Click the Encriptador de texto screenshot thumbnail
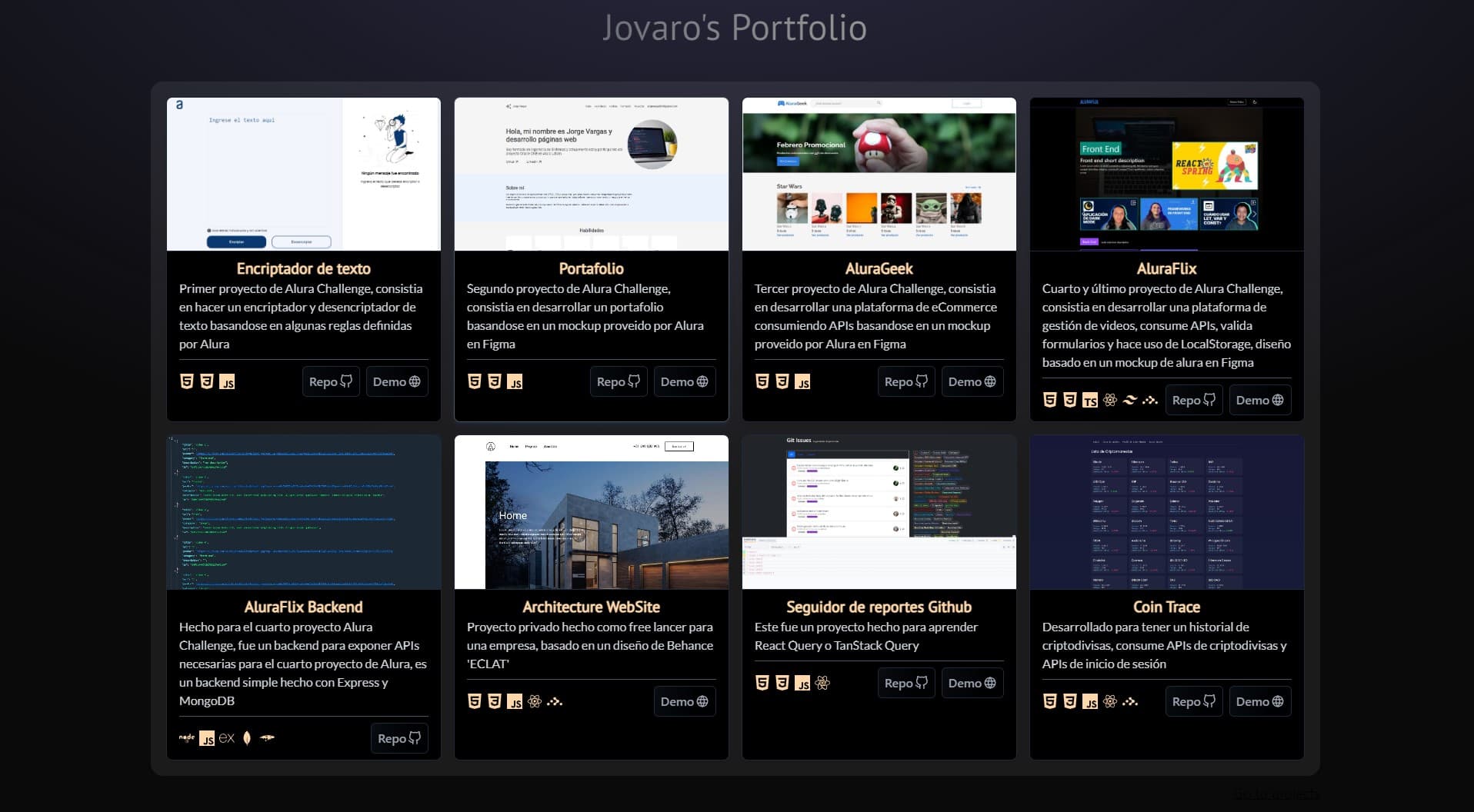 tap(304, 174)
